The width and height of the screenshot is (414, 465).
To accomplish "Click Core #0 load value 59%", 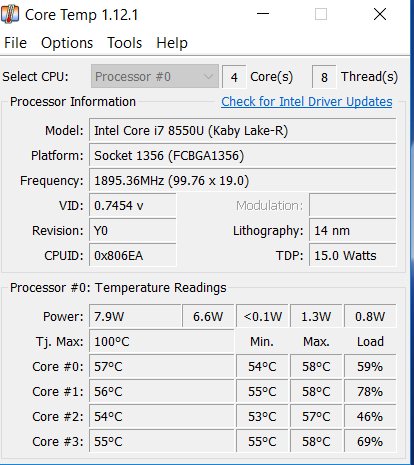I will (370, 366).
